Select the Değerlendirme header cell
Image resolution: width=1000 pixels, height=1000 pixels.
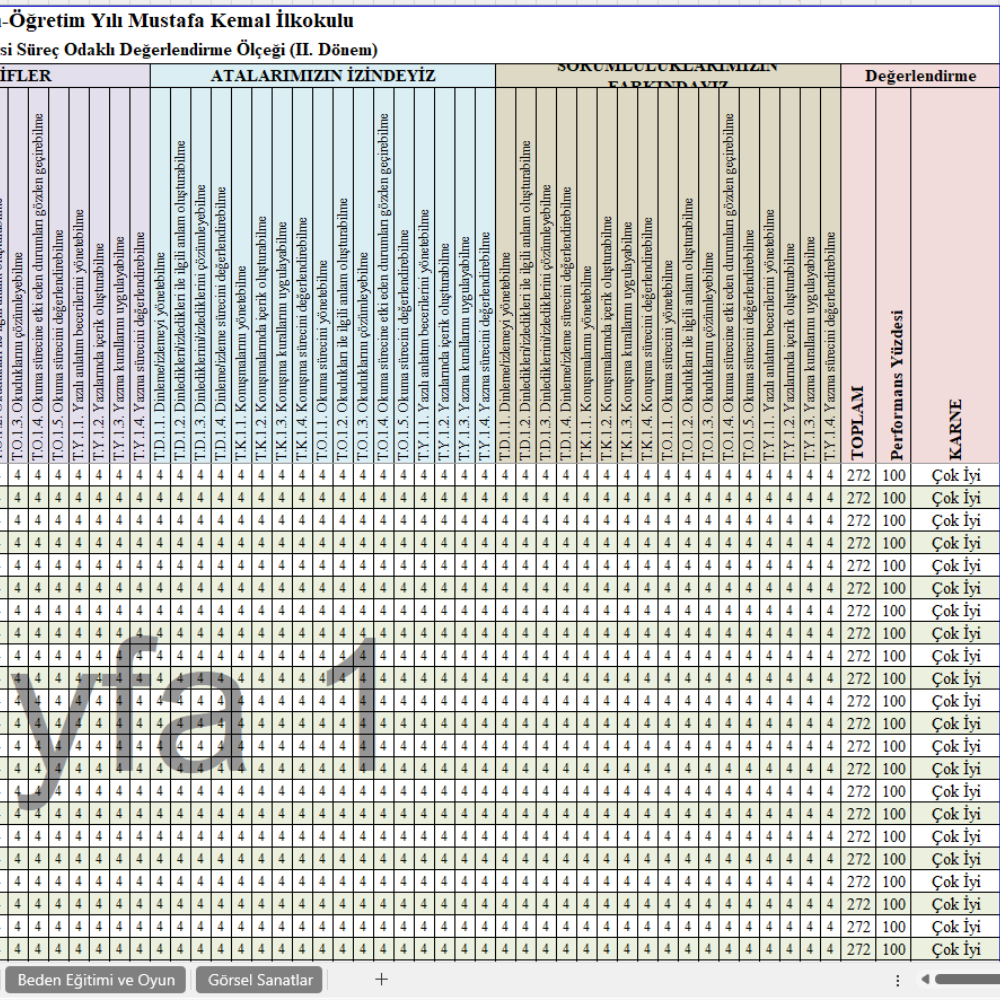click(x=920, y=76)
